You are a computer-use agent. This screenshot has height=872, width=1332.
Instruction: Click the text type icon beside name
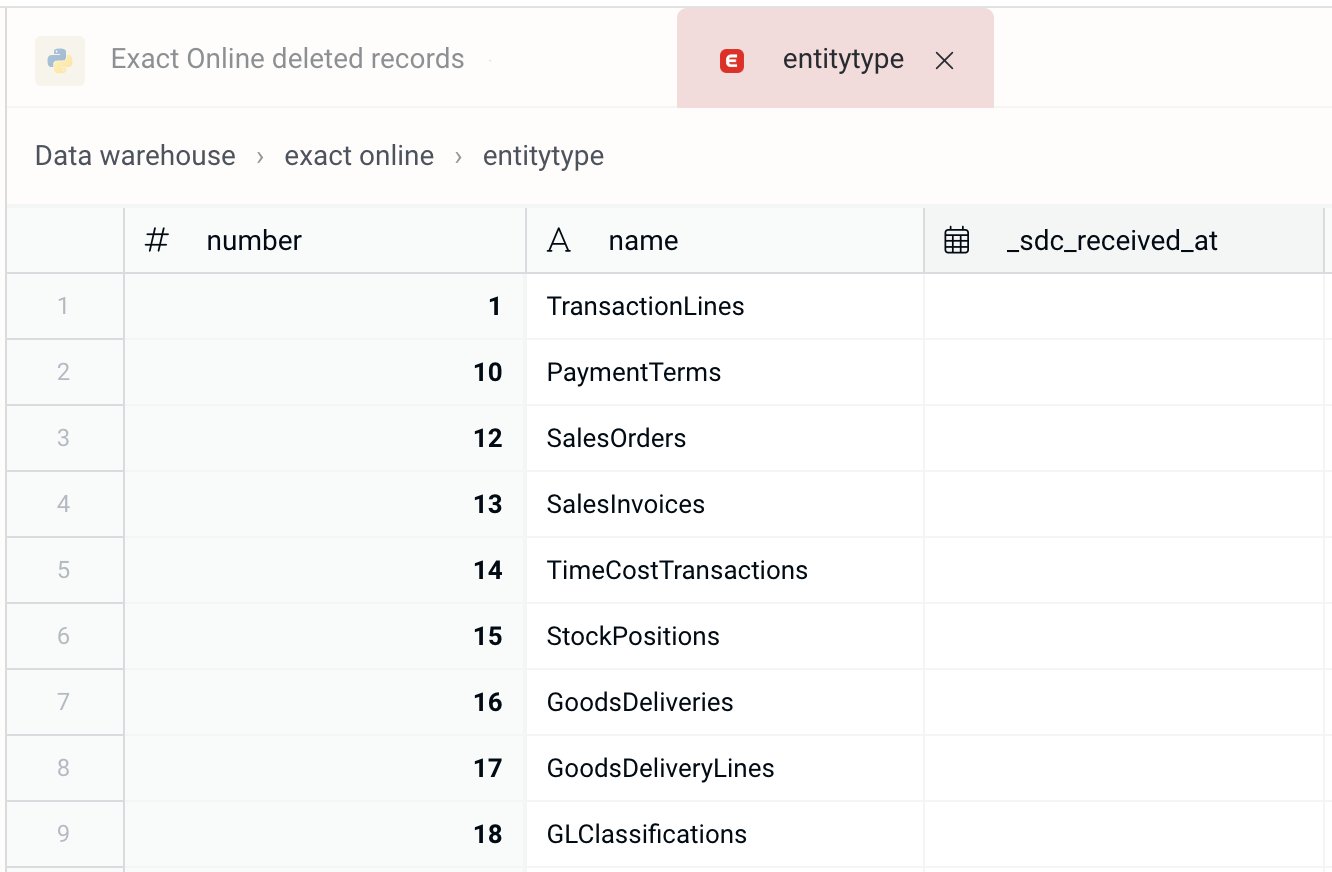coord(559,240)
